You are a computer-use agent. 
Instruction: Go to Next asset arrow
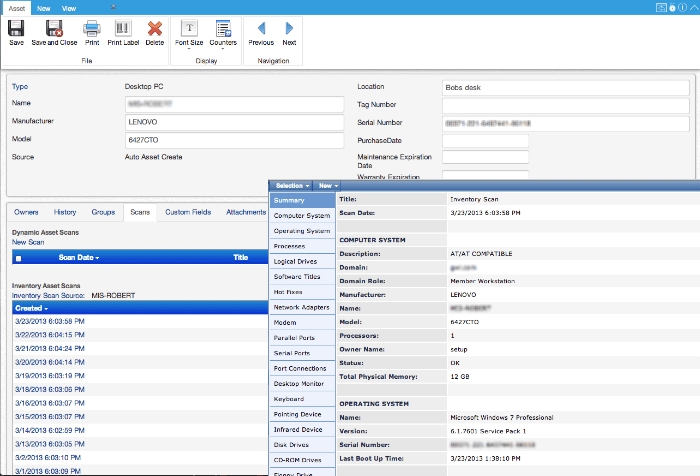coord(289,29)
